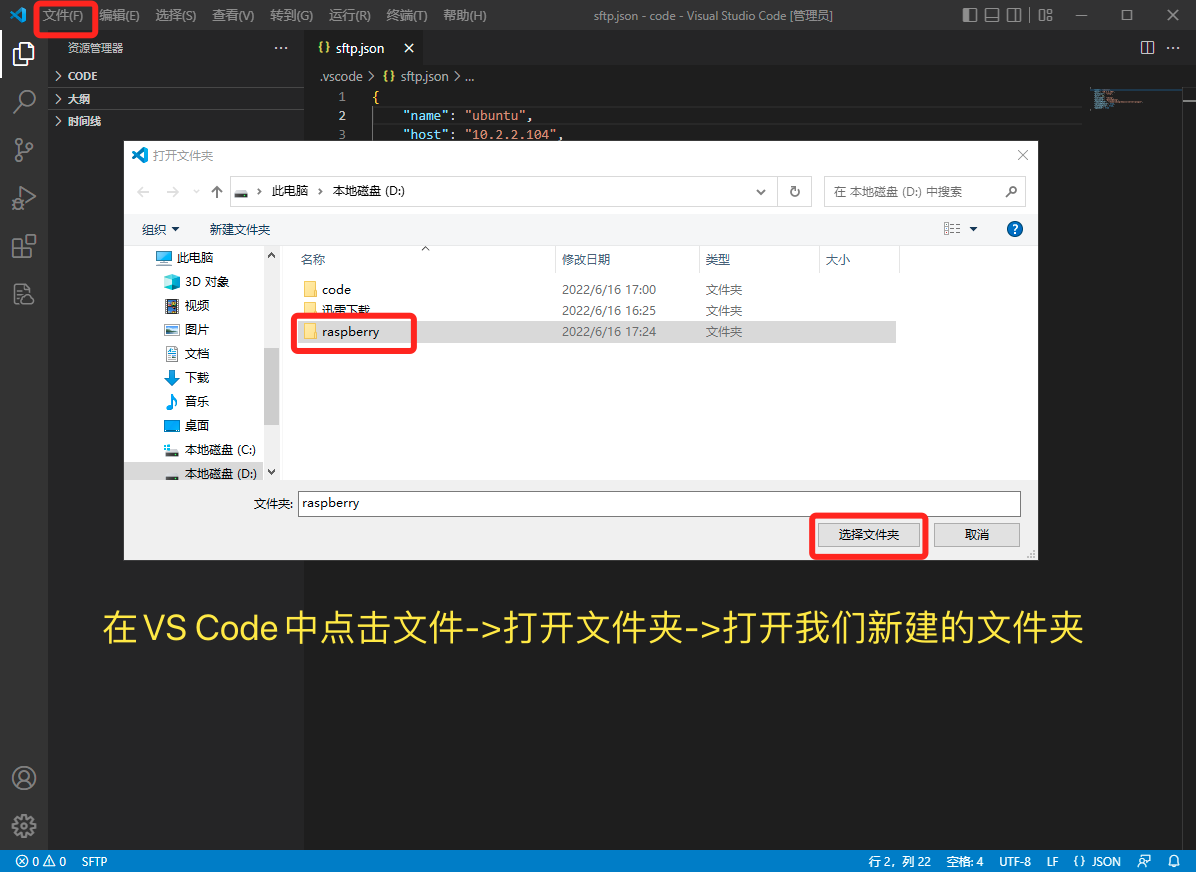
Task: Click the navigation pane scrollbar thumb
Action: coord(271,386)
